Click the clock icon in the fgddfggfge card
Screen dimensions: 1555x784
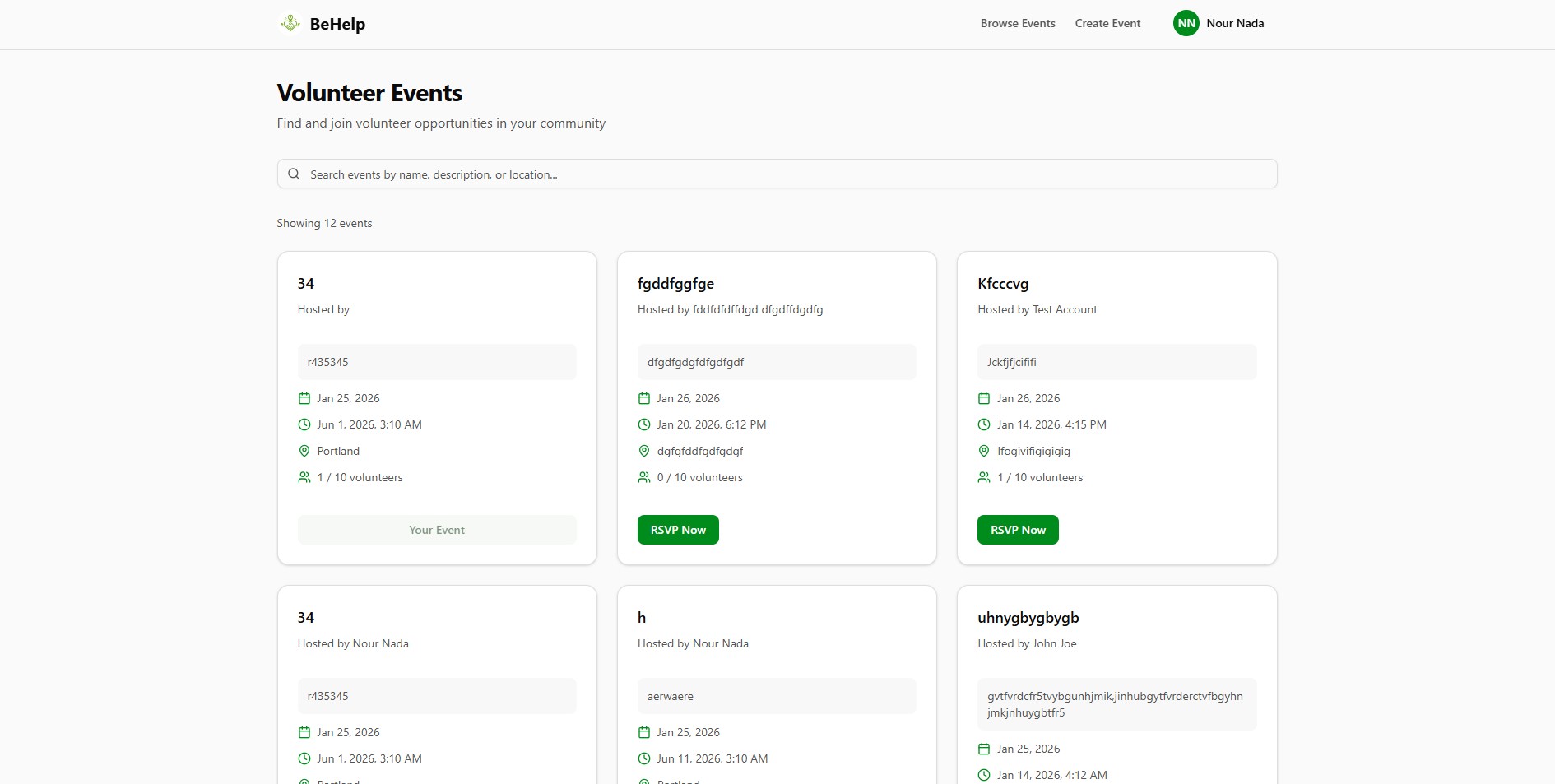coord(644,424)
